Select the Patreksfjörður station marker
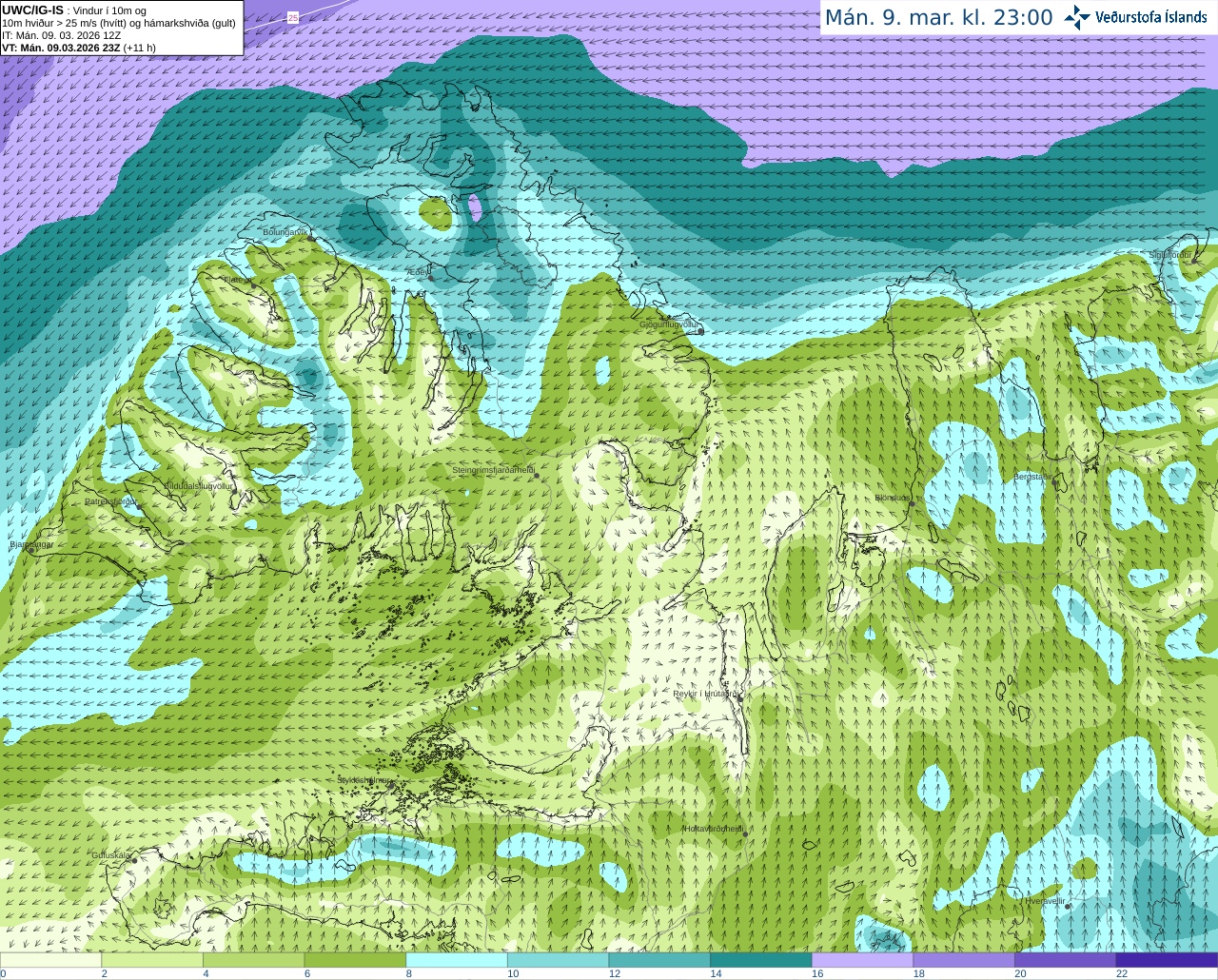This screenshot has width=1218, height=980. point(140,507)
